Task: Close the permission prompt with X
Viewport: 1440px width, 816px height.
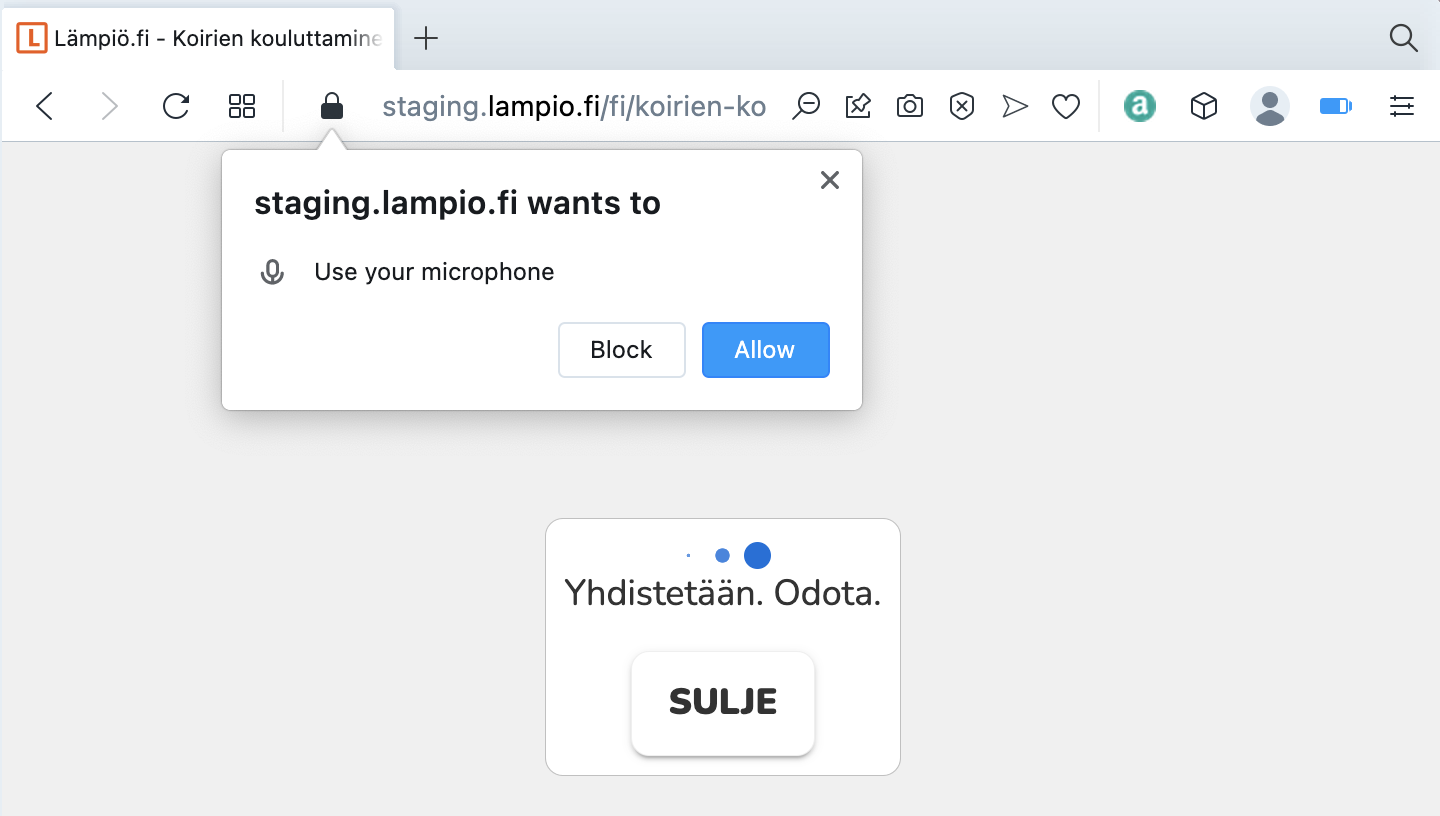Action: pyautogui.click(x=830, y=180)
